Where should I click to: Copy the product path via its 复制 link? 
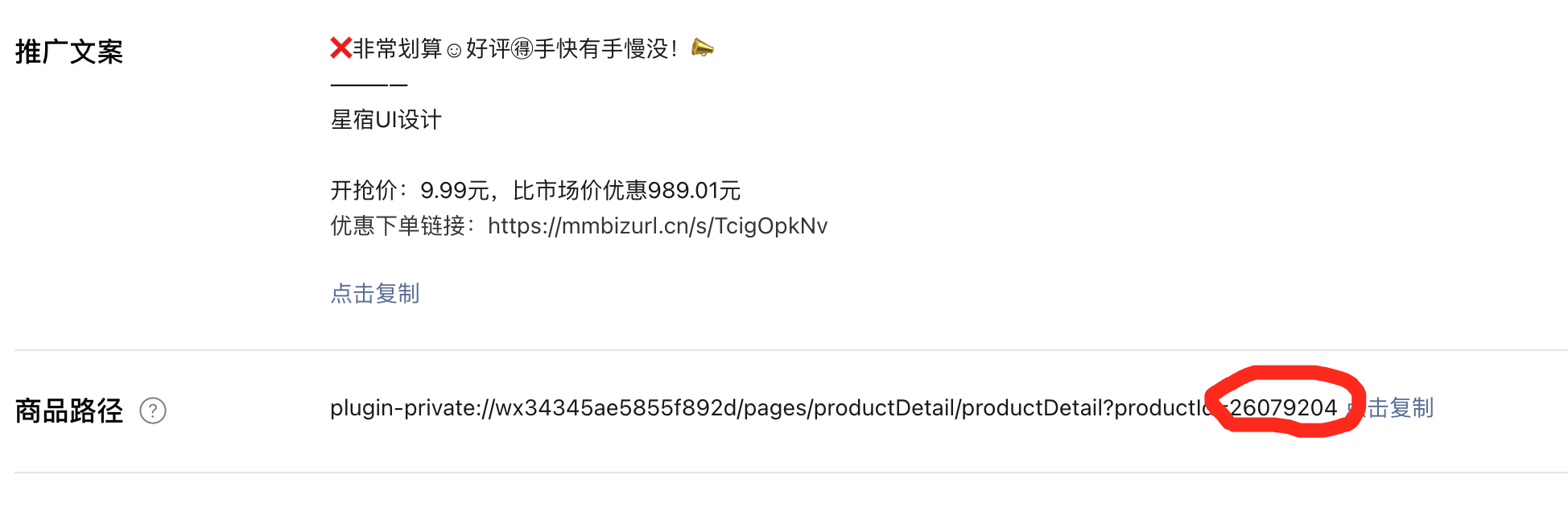click(1392, 407)
